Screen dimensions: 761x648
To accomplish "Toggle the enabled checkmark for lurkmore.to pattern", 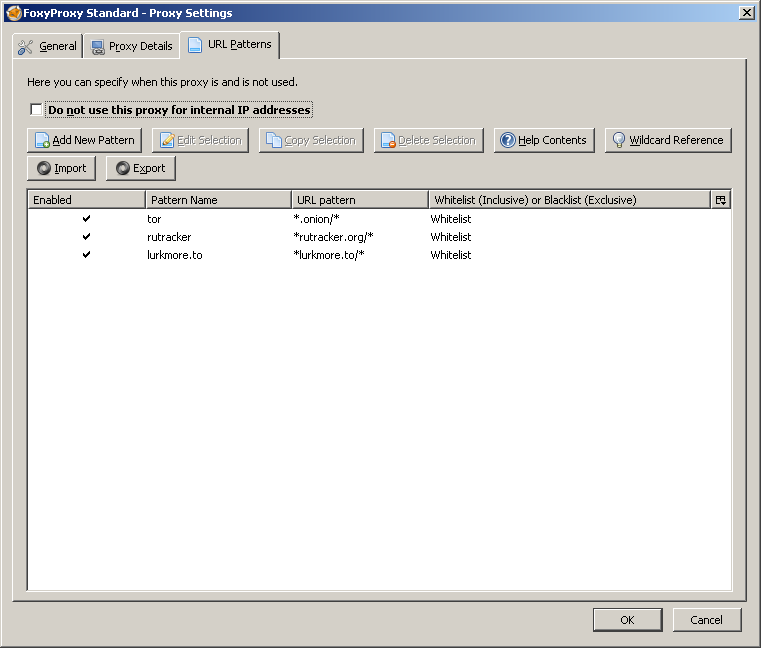I will [x=86, y=255].
